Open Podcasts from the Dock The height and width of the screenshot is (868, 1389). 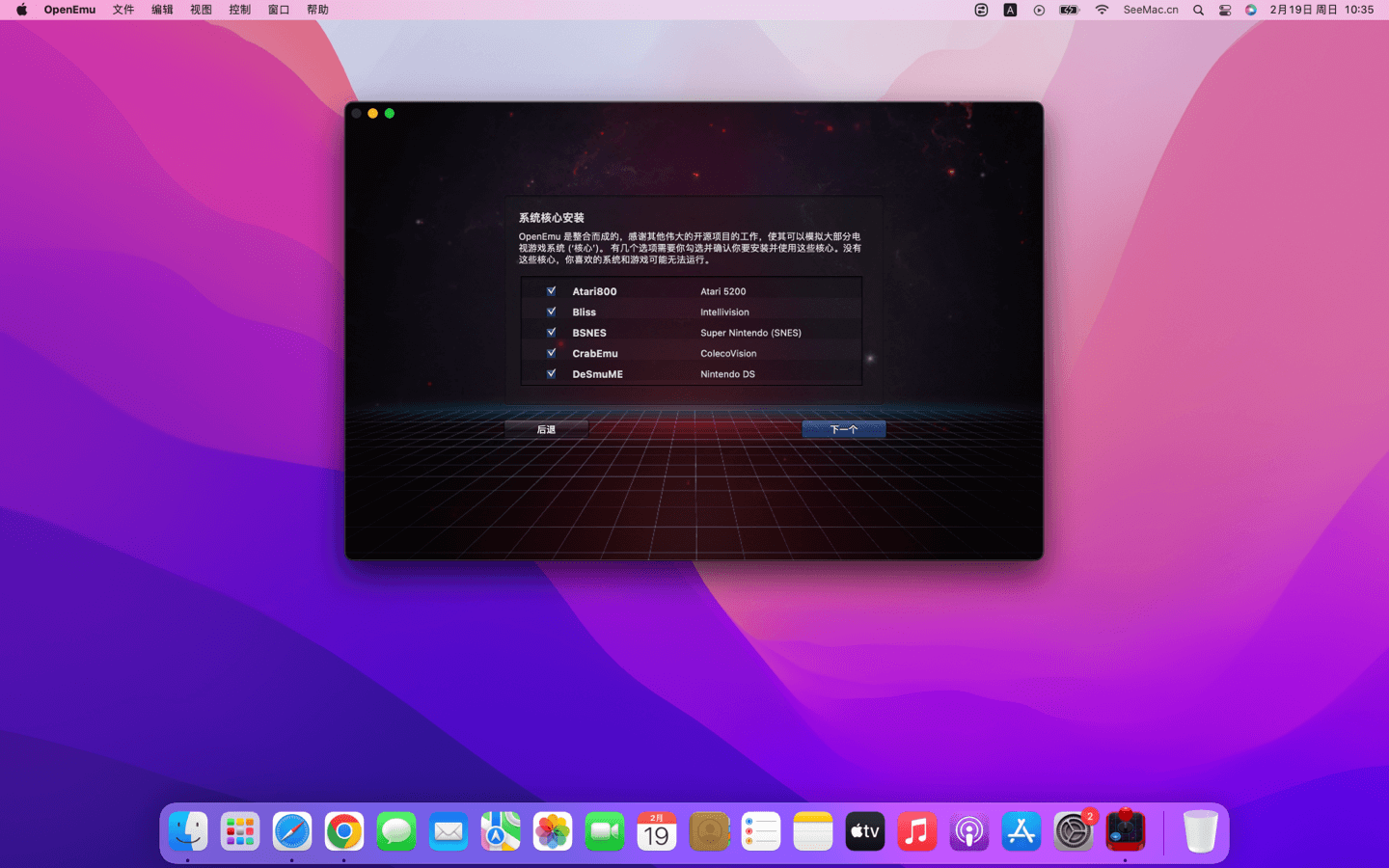click(x=969, y=831)
